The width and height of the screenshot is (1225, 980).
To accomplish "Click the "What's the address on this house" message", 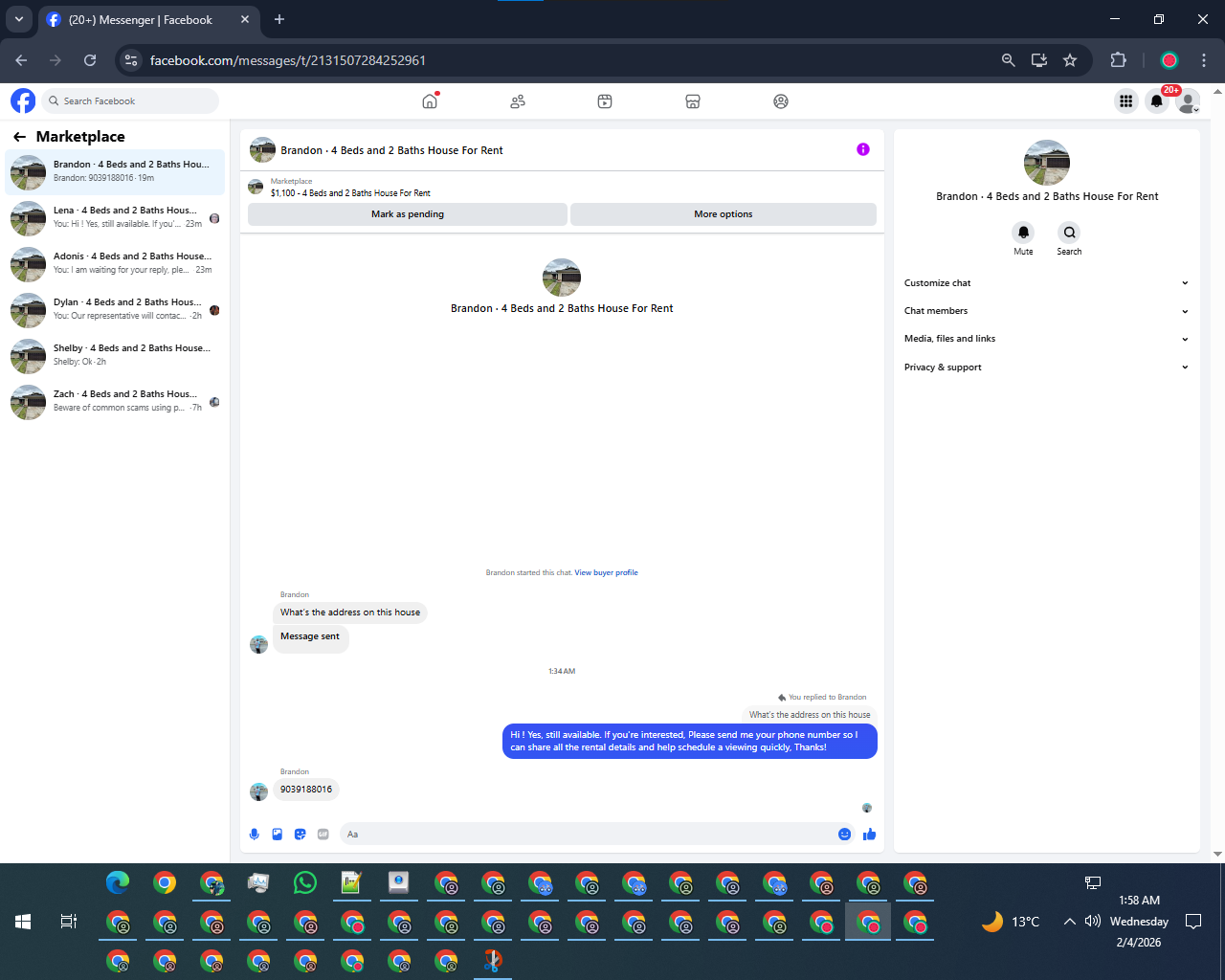I will click(x=350, y=612).
